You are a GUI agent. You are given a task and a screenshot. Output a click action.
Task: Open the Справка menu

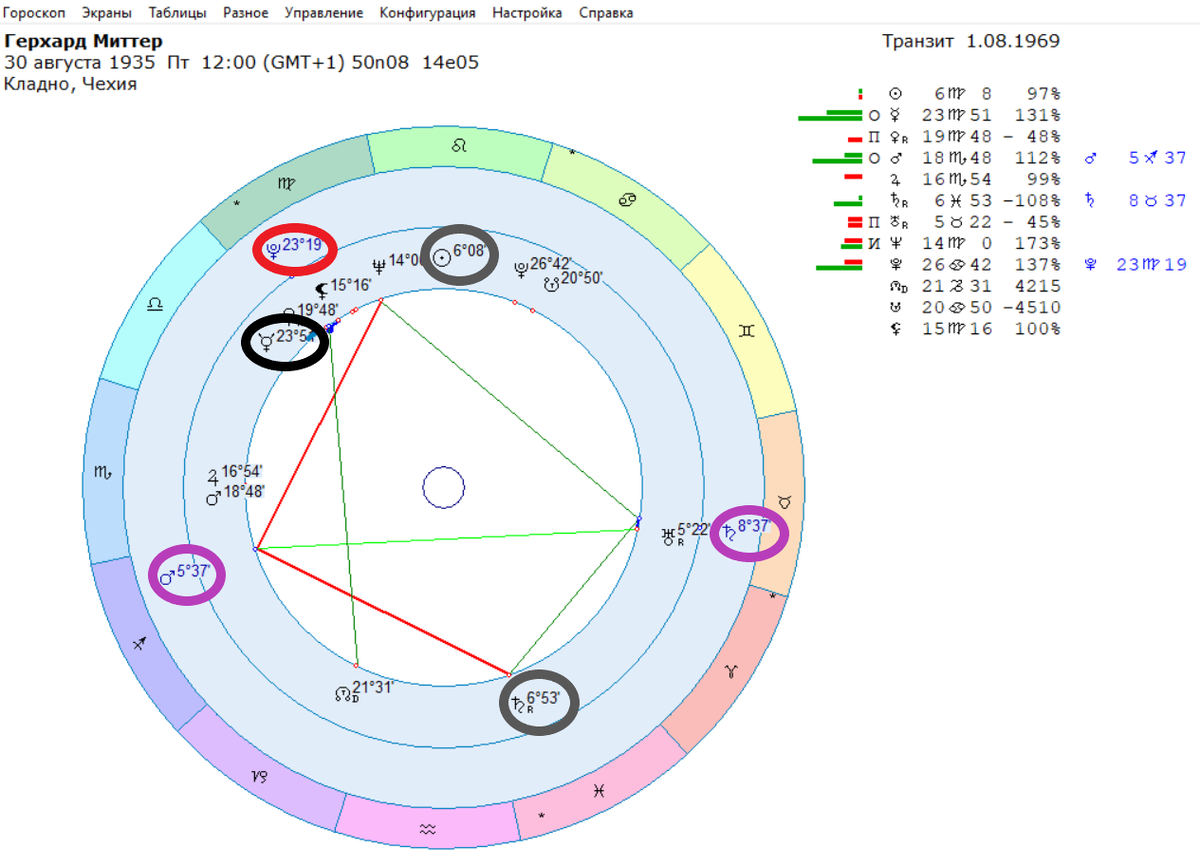click(x=605, y=13)
